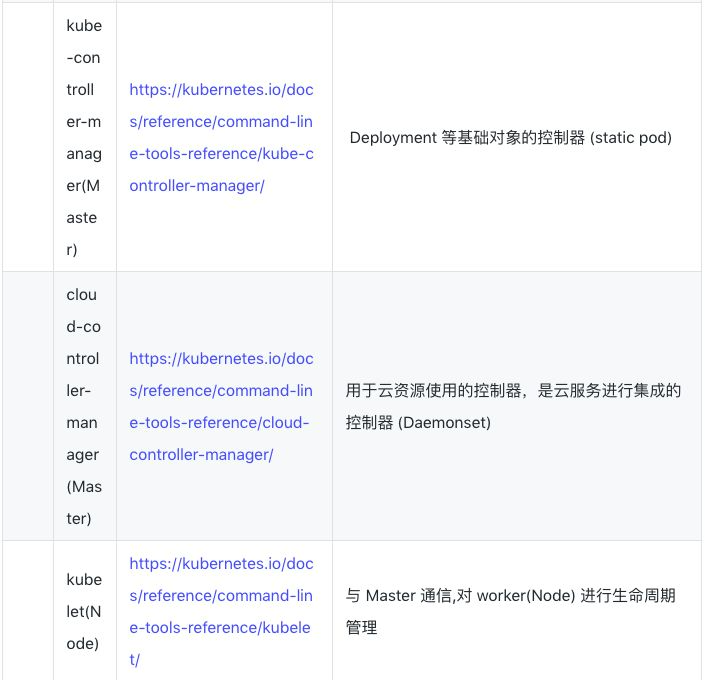Select the kubelet(Node) cell text
The image size is (705, 680).
pos(84,611)
